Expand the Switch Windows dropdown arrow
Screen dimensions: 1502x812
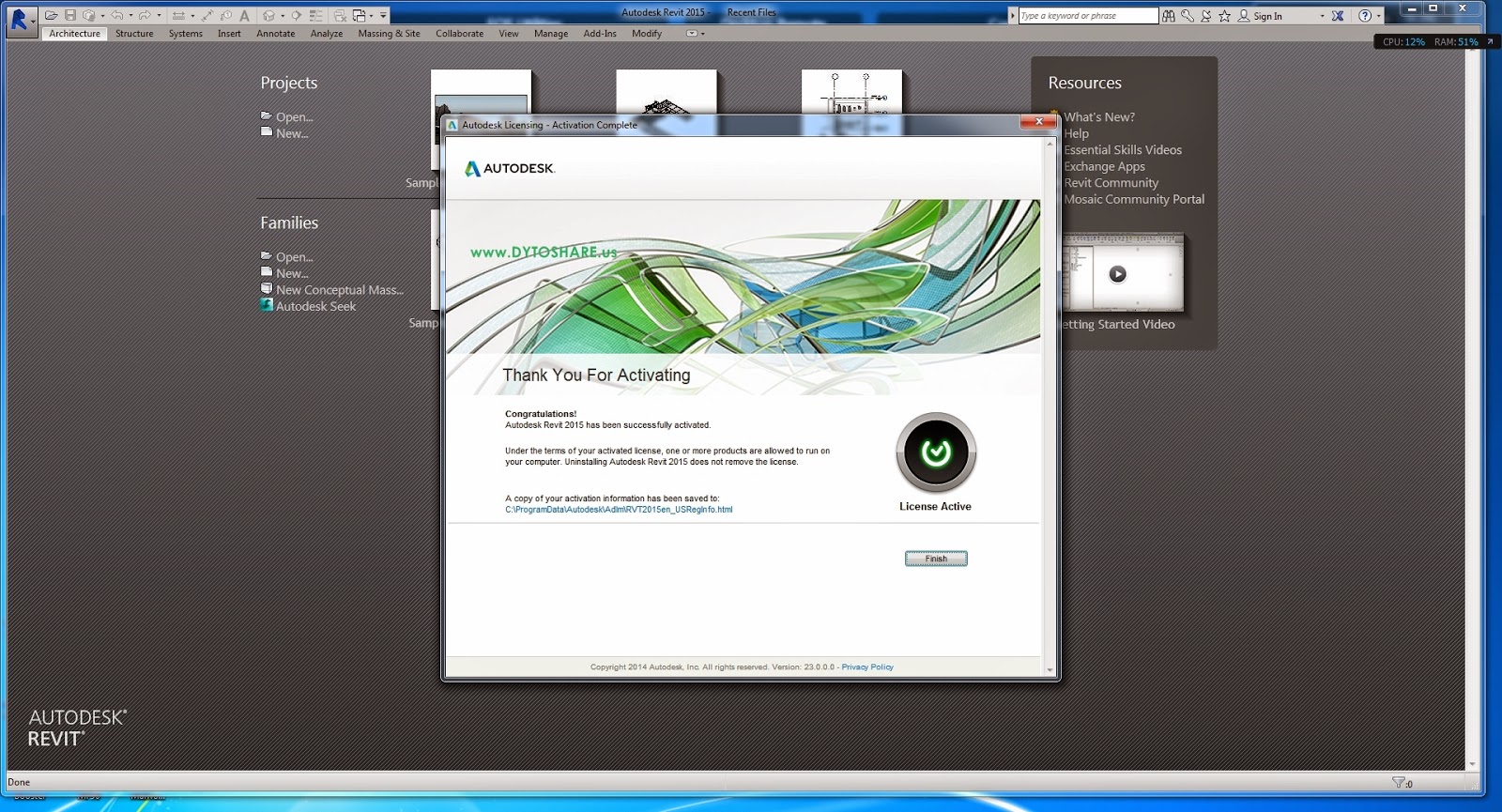[x=371, y=16]
